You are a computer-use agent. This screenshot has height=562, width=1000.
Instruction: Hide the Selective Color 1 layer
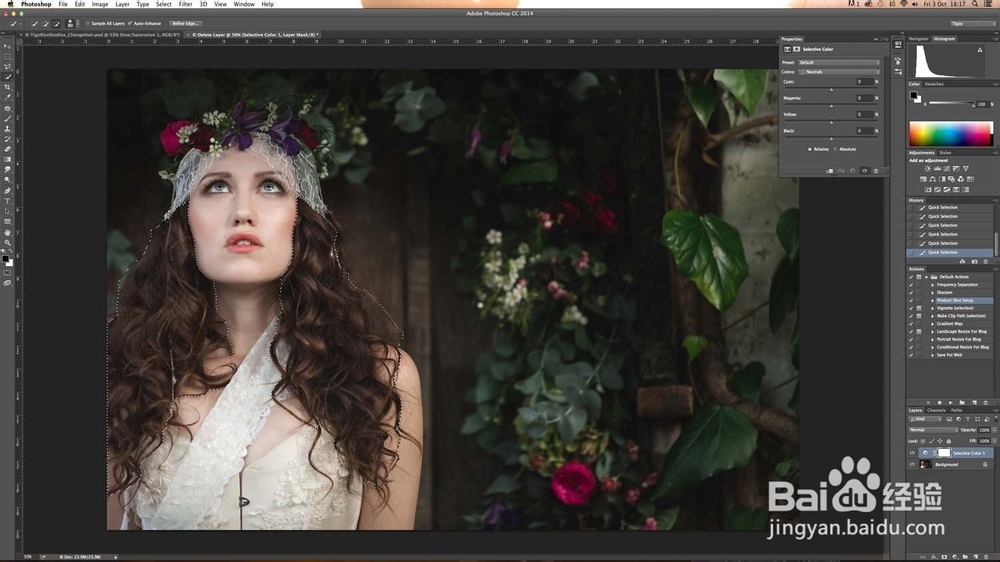tap(912, 453)
